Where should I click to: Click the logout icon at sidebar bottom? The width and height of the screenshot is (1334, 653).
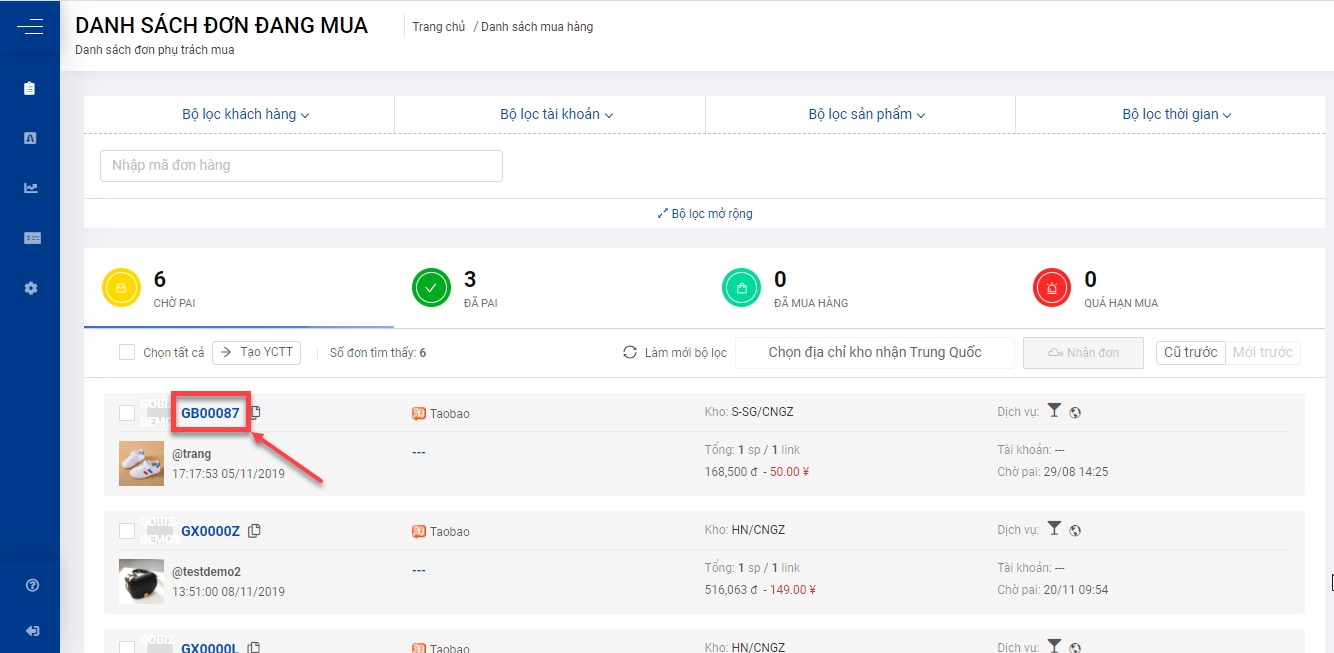[x=32, y=631]
